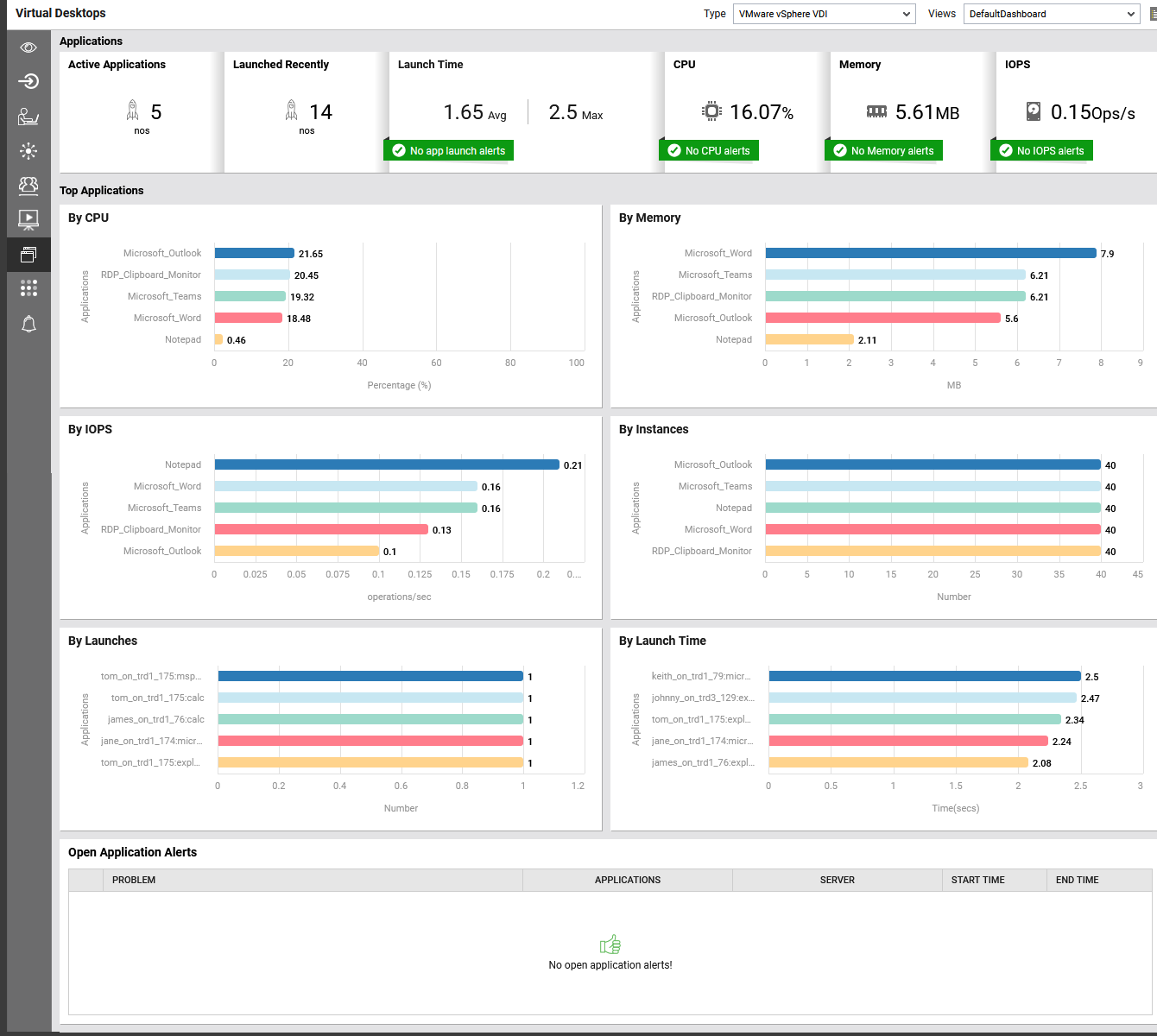Image resolution: width=1157 pixels, height=1036 pixels.
Task: Select the desktops media-screen icon in sidebar
Action: (x=28, y=220)
